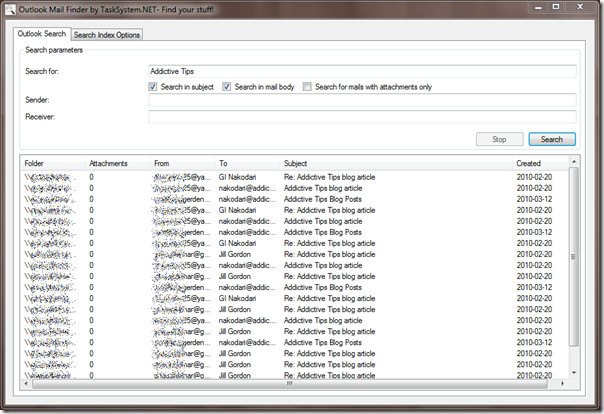Close the Outlook Mail Finder window
Screen dimensions: 604x414
(x=580, y=7)
